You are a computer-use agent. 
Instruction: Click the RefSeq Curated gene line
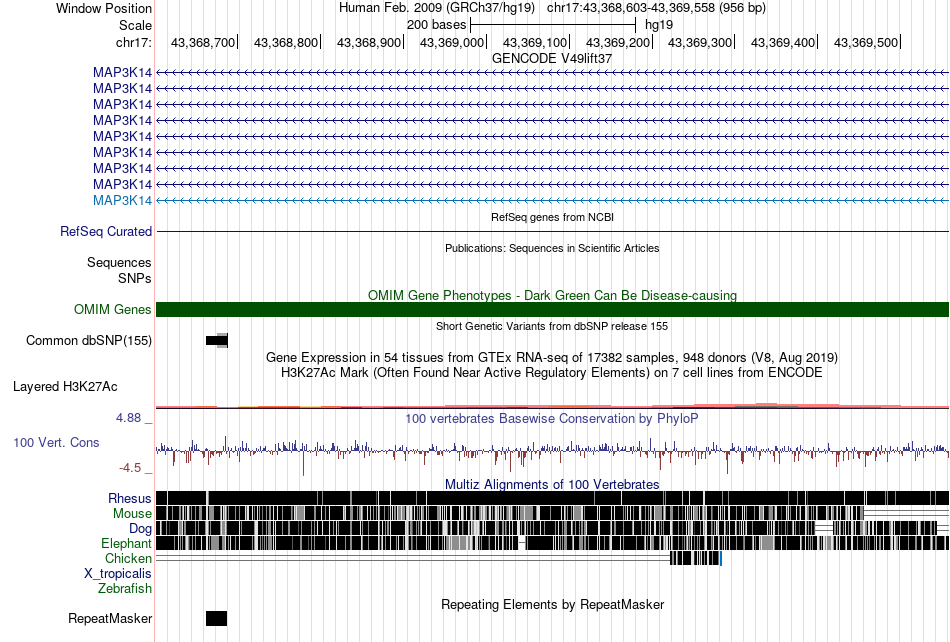pos(552,231)
